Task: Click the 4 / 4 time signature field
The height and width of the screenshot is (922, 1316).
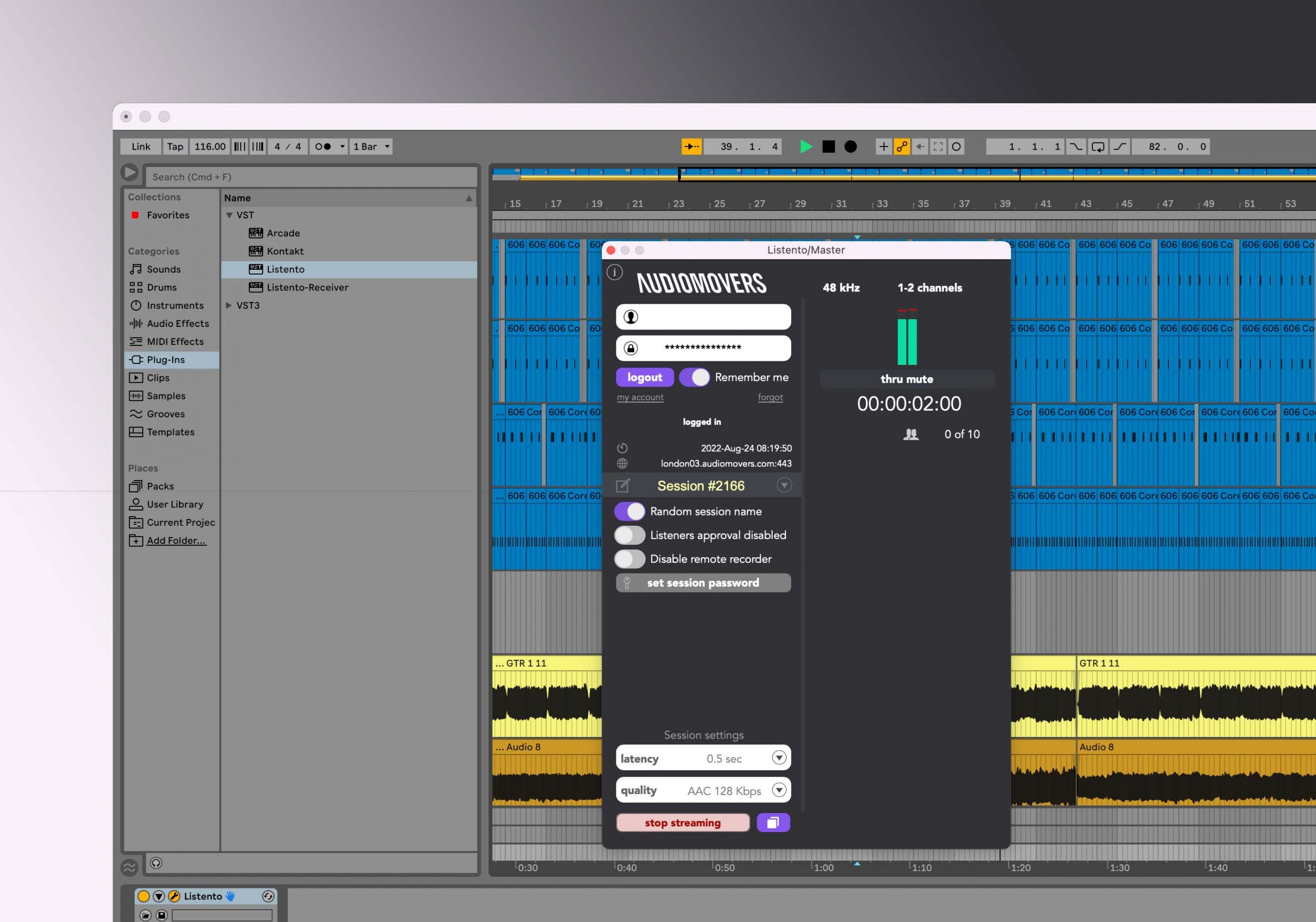Action: click(x=288, y=146)
